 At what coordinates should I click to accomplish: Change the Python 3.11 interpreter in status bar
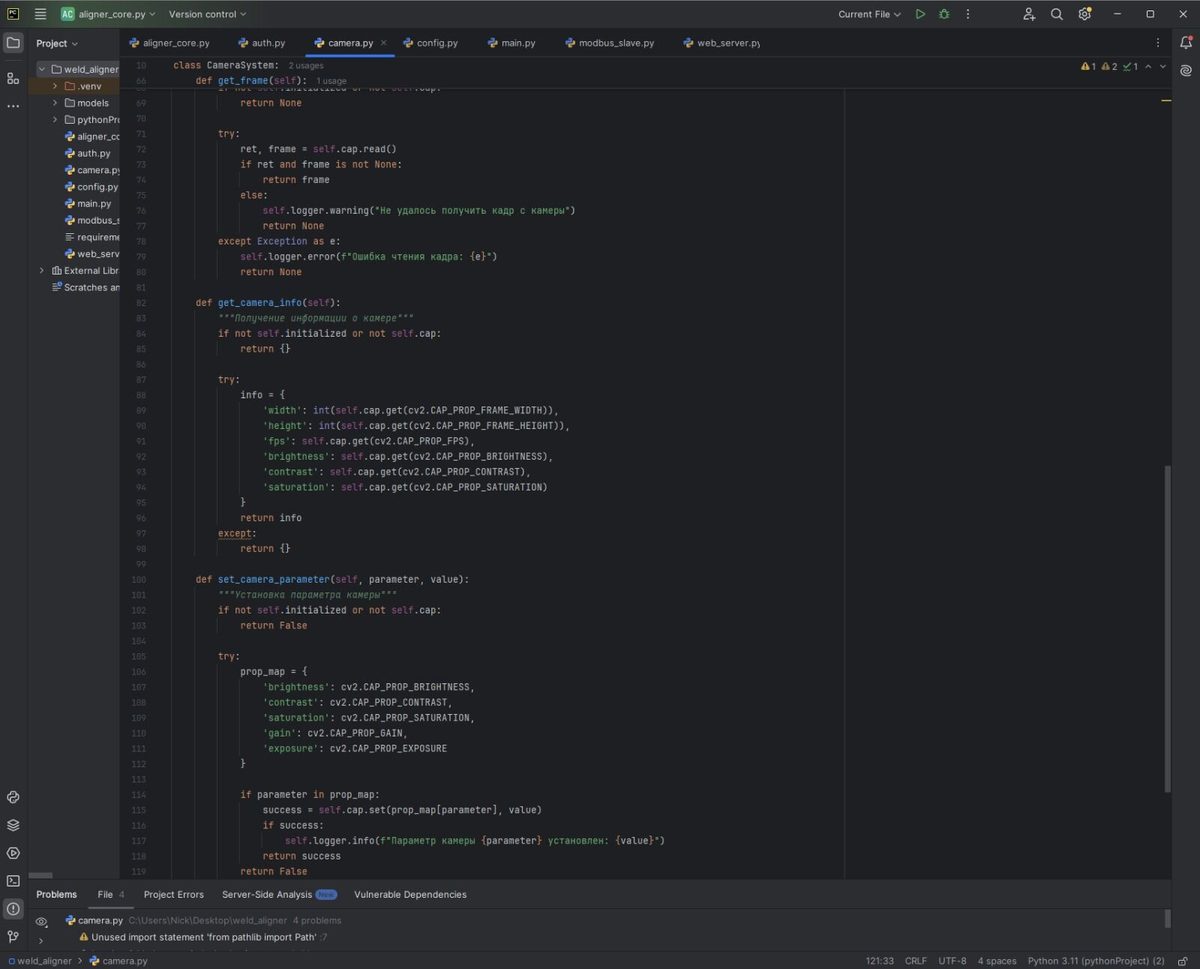pos(1097,961)
